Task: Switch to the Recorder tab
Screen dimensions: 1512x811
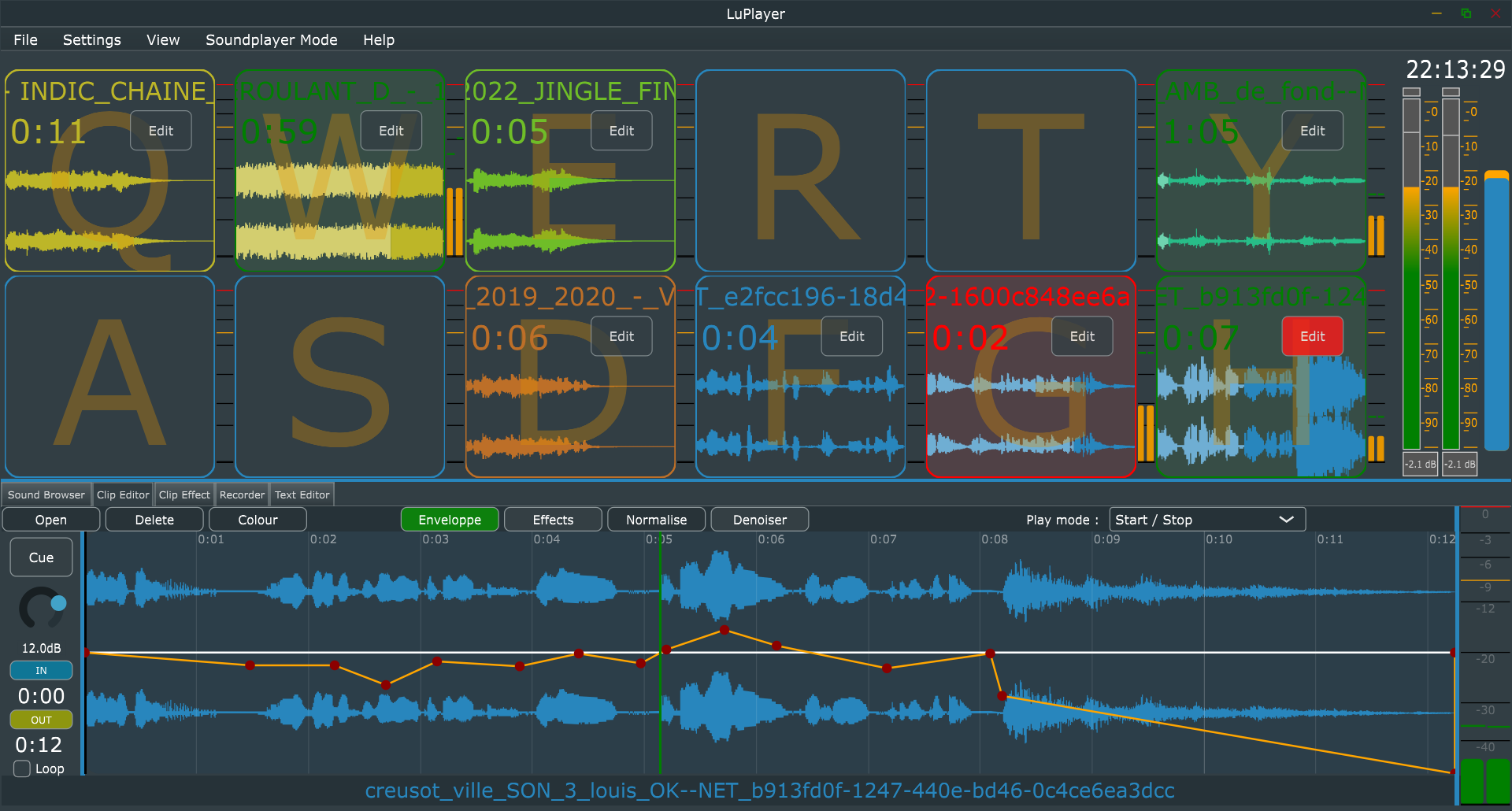Action: [242, 494]
